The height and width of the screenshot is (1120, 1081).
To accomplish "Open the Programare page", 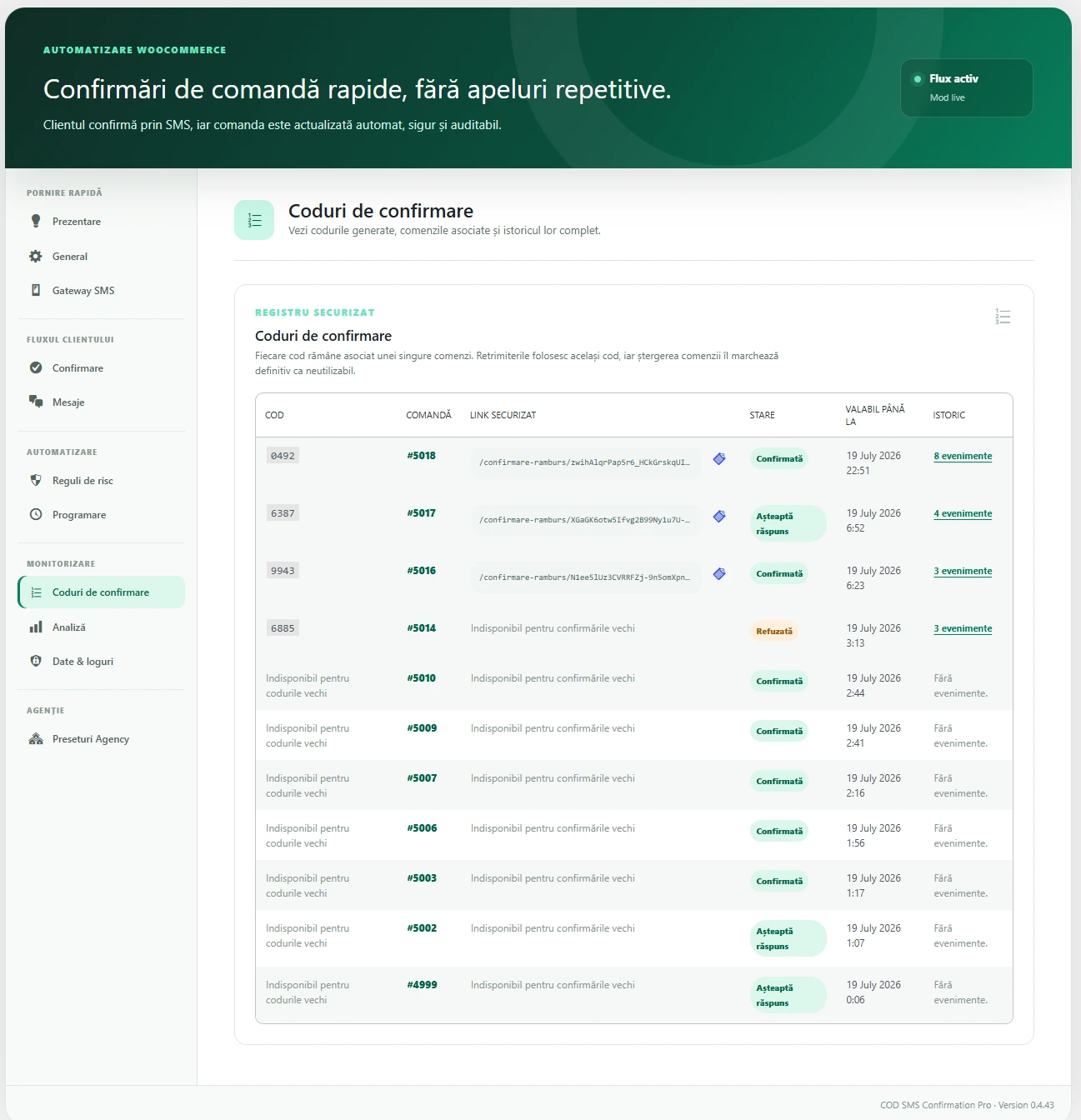I will click(102, 514).
